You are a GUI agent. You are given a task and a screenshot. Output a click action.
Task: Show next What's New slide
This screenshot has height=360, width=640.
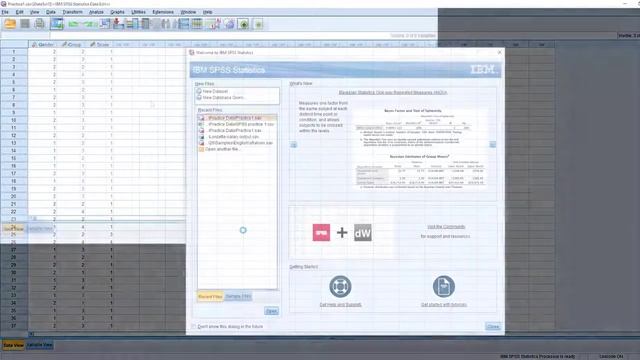pos(493,144)
